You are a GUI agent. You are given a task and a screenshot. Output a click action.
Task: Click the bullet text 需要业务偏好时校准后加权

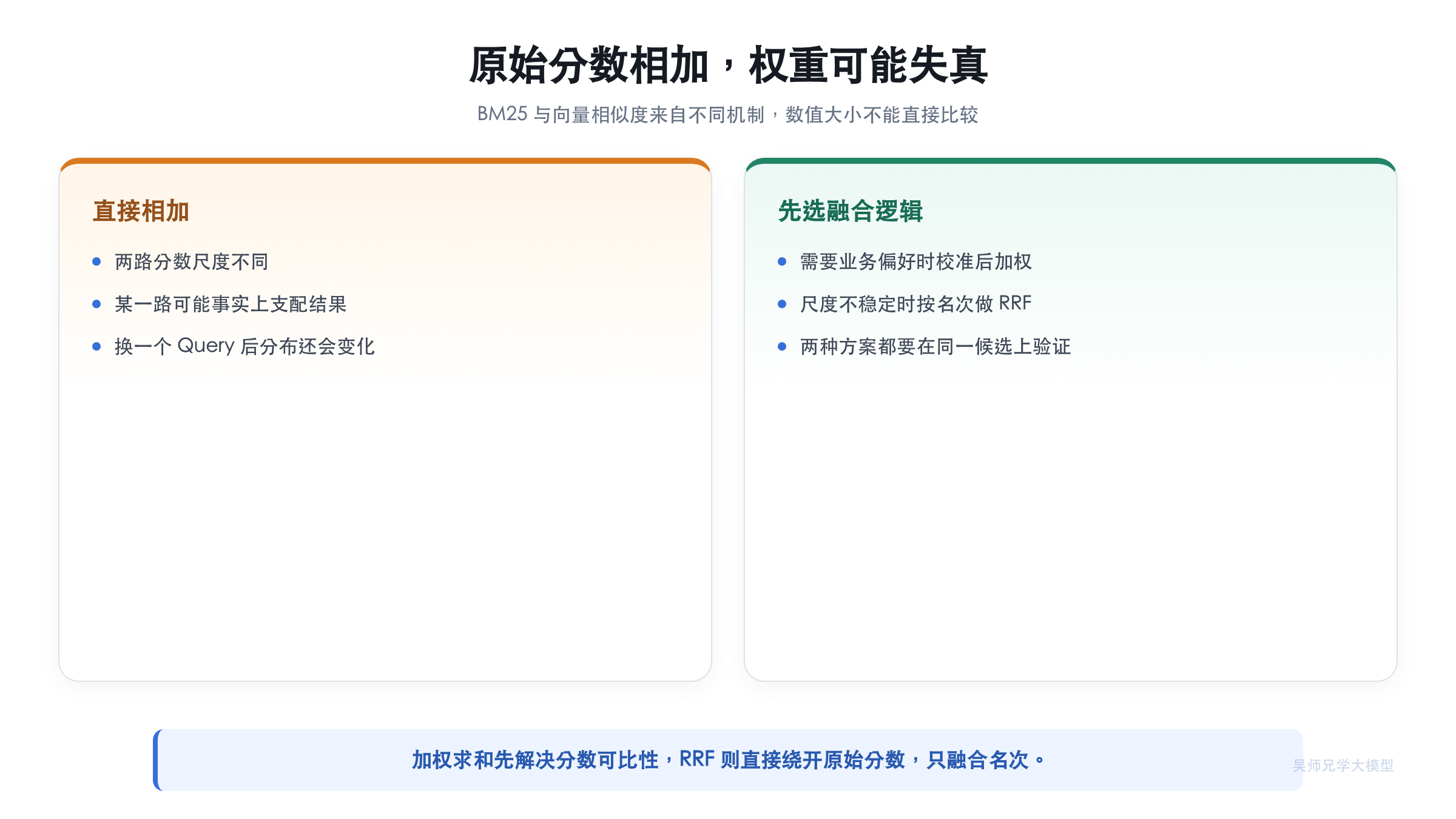coord(916,261)
